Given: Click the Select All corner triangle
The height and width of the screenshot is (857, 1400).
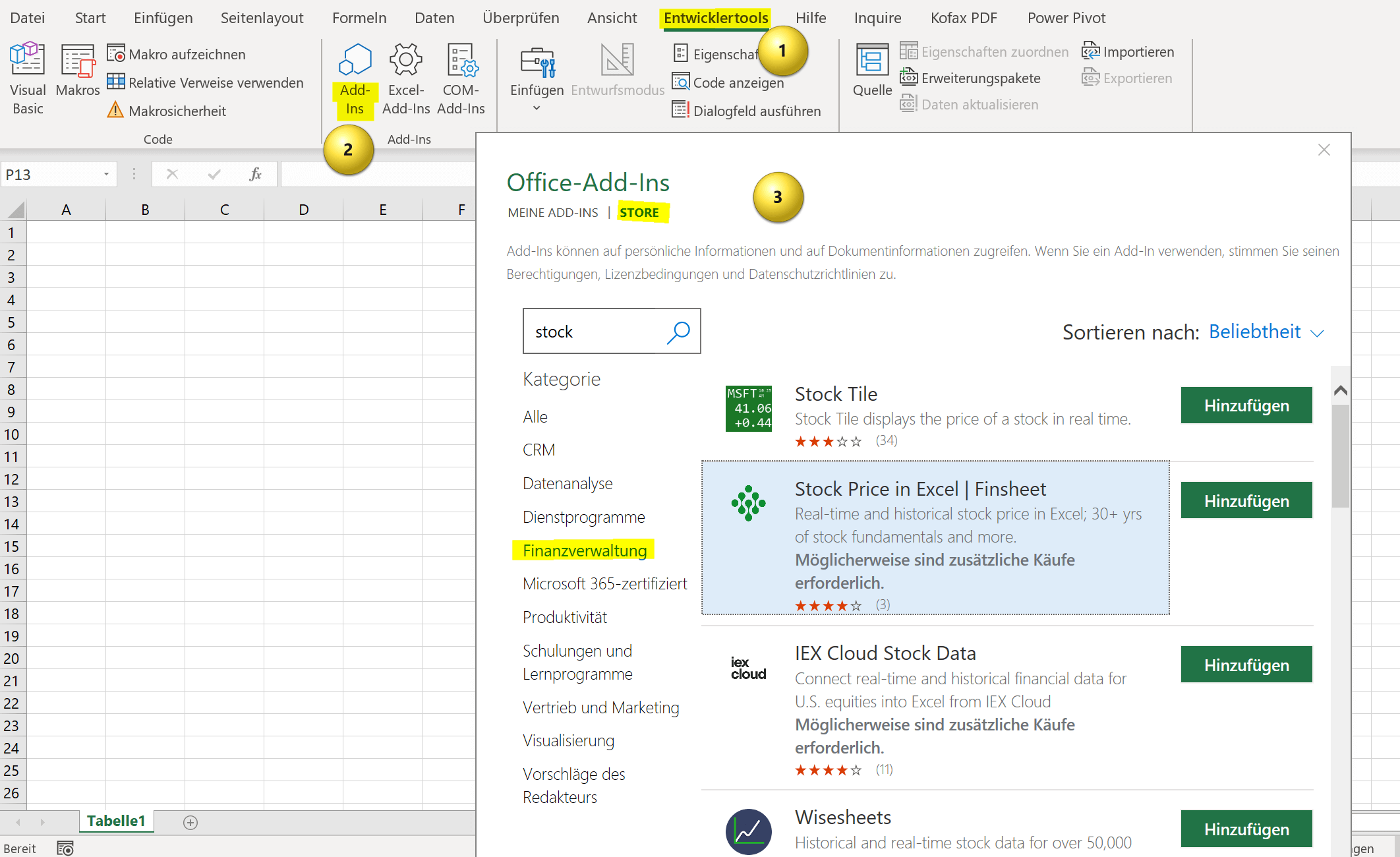Looking at the screenshot, I should tap(15, 210).
